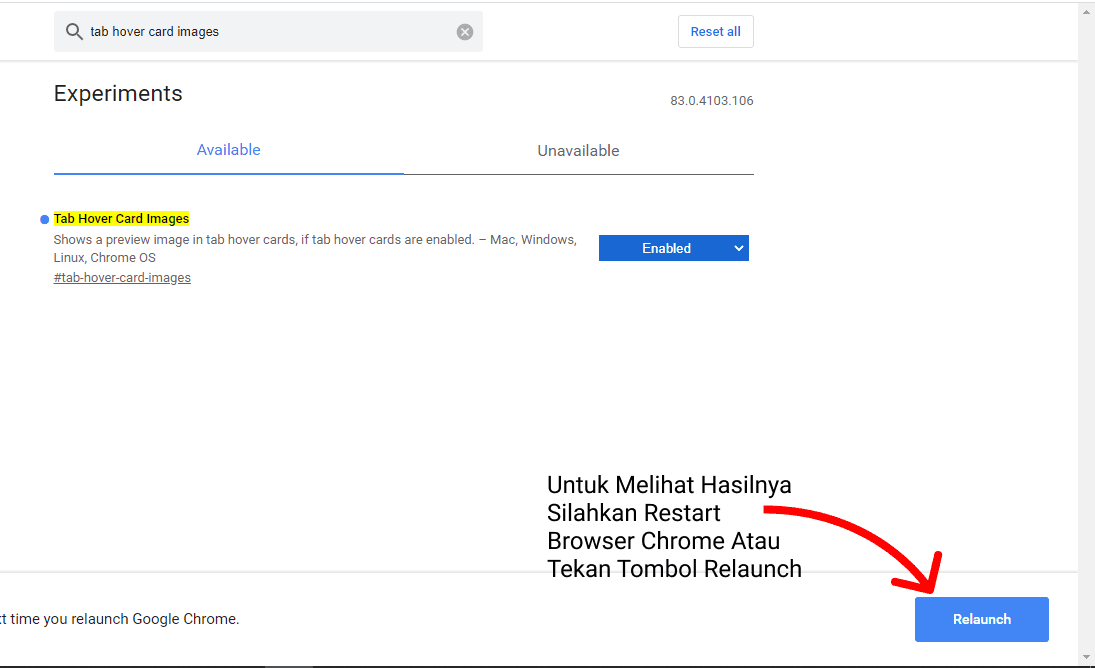Click the Experiments page heading
The height and width of the screenshot is (668, 1095).
(x=118, y=93)
